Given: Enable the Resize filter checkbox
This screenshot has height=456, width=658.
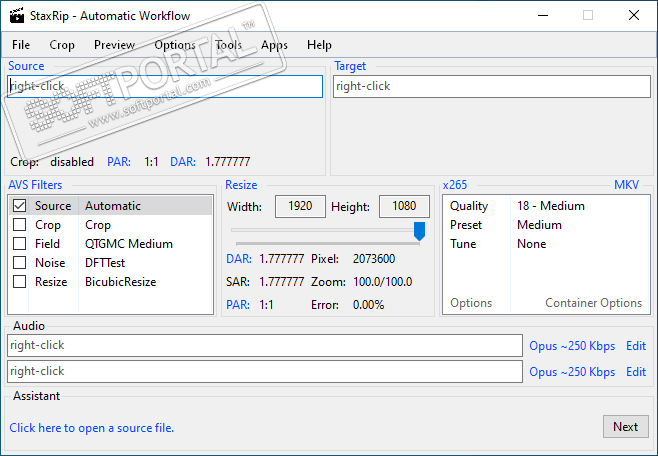Looking at the screenshot, I should coord(19,281).
